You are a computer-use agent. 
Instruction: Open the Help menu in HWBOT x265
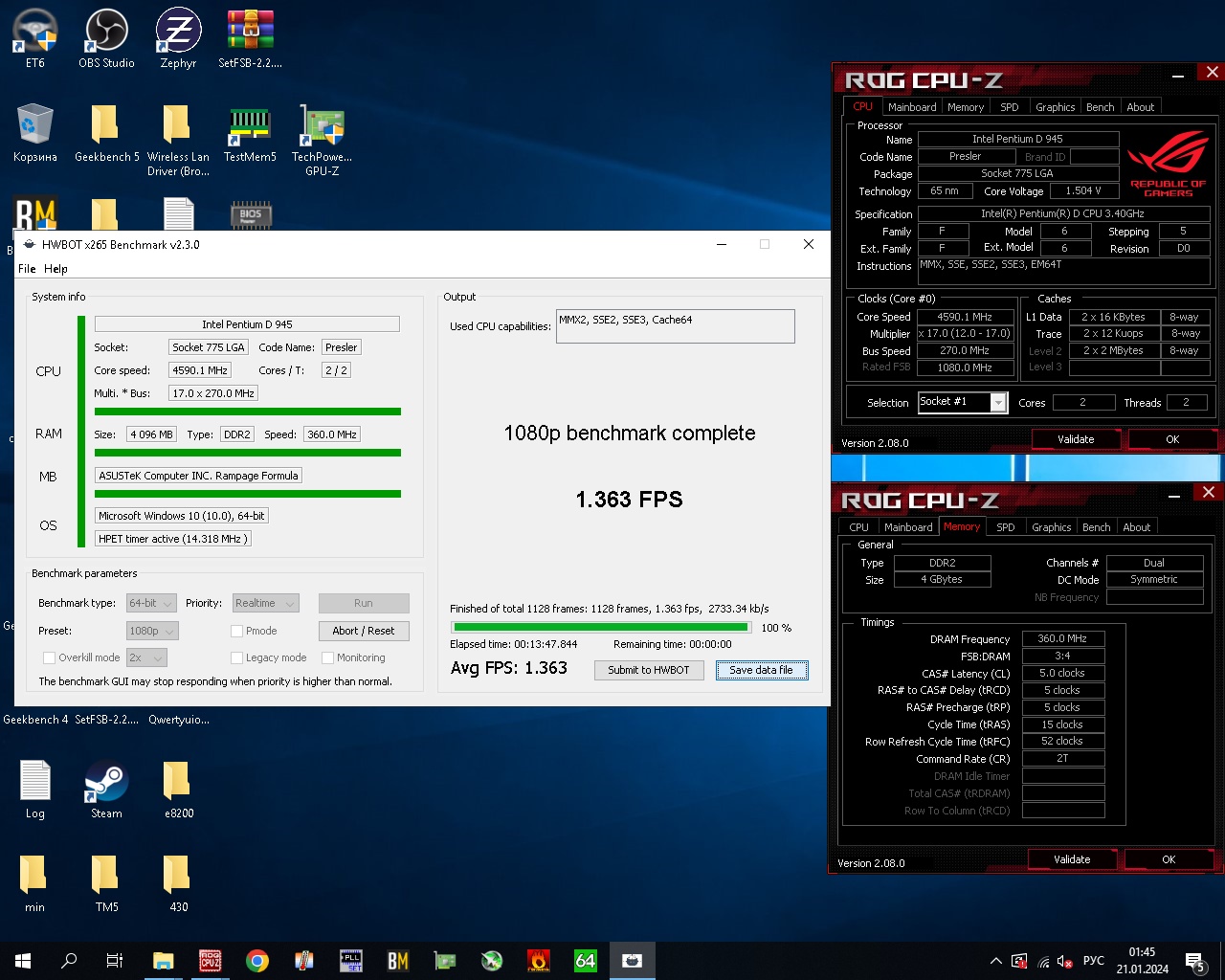[x=56, y=269]
